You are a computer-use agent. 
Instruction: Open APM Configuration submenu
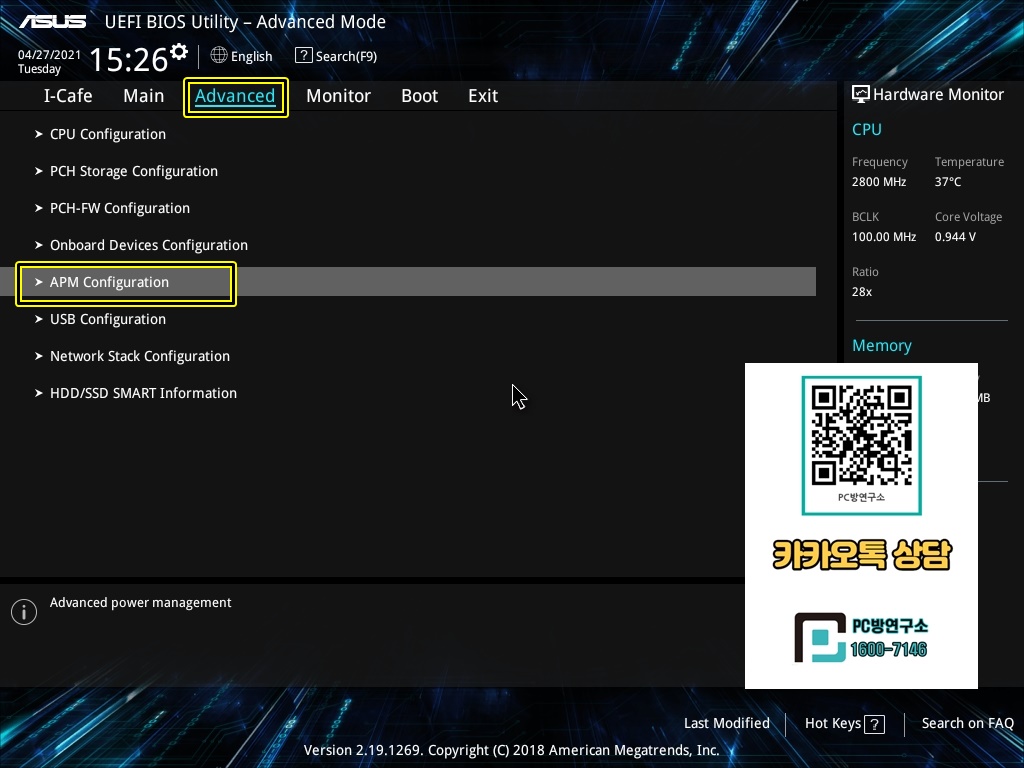coord(109,282)
